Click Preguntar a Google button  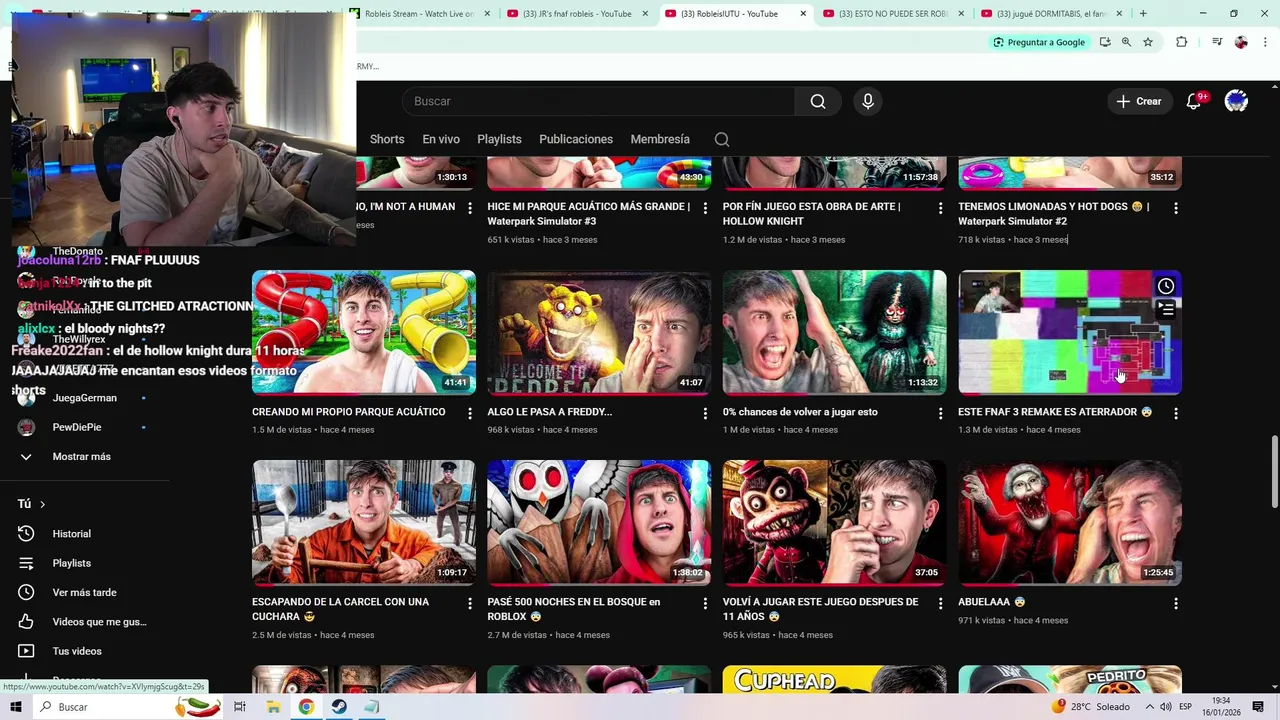coord(1039,42)
